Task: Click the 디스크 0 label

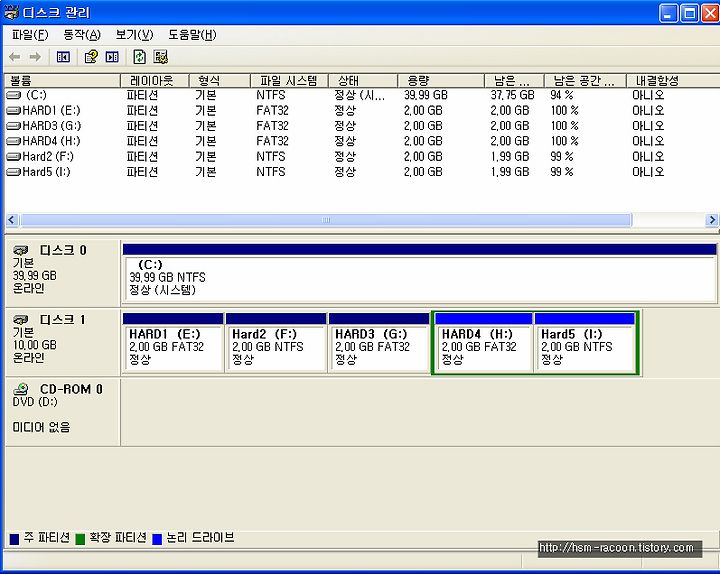Action: (63, 250)
